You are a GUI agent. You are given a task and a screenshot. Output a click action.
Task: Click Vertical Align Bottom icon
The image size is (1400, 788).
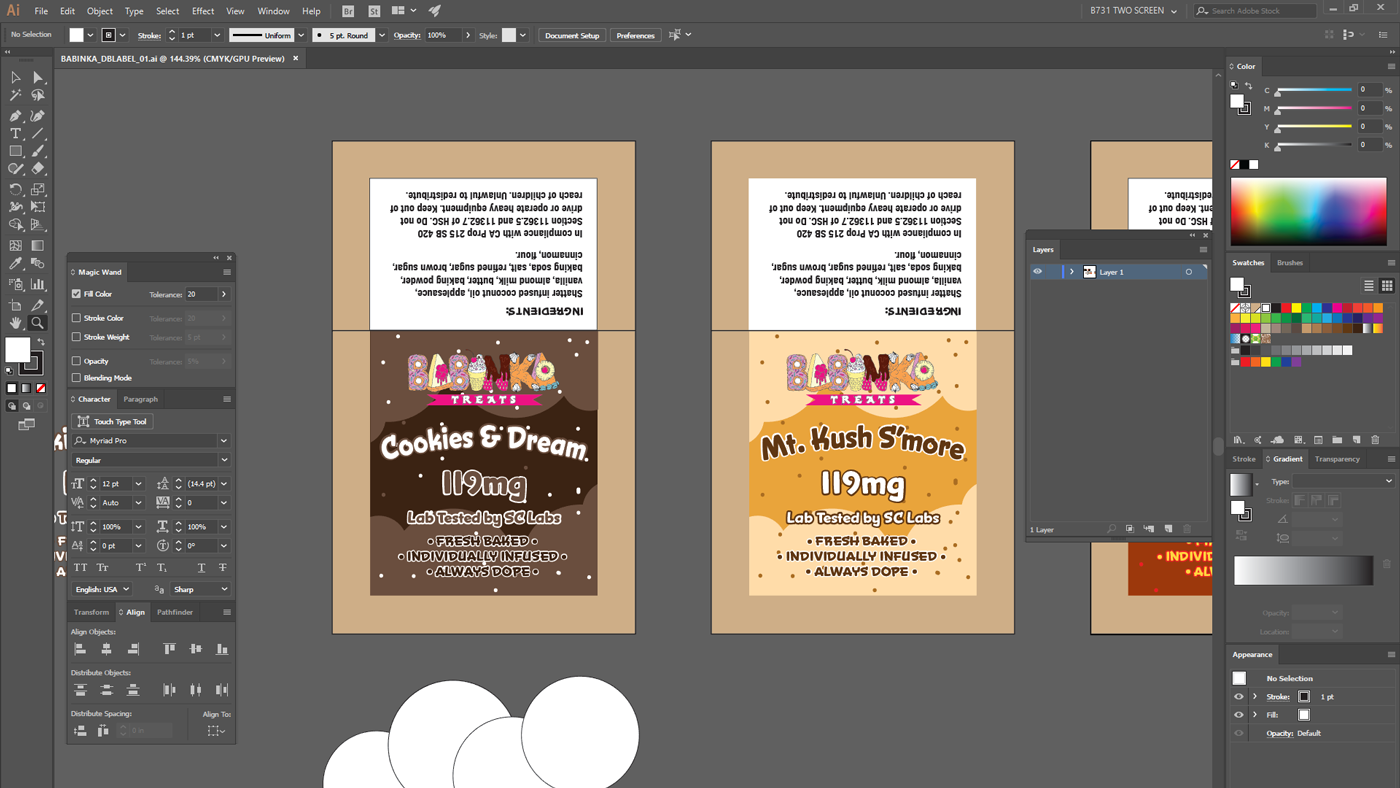[222, 649]
